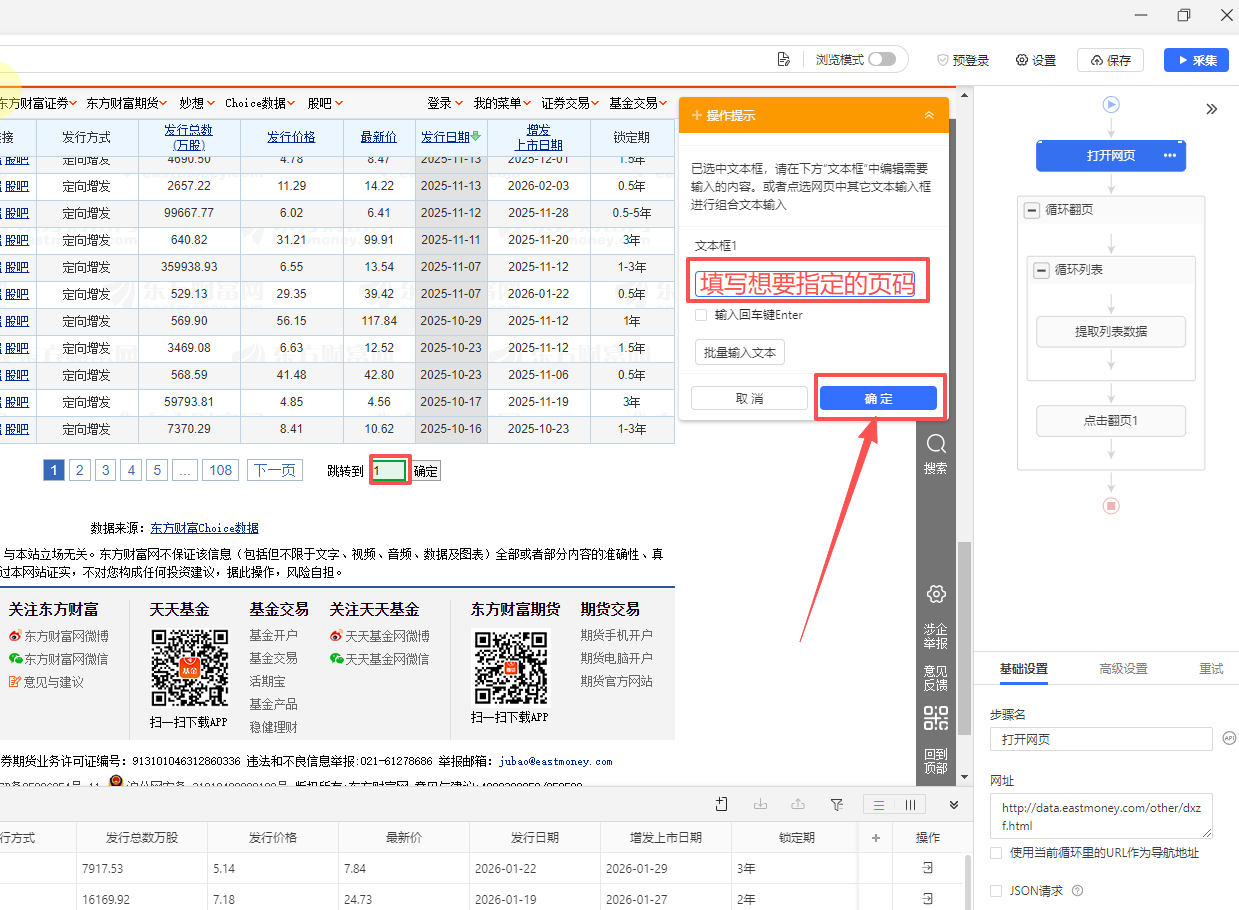Confirm with the blue 确定 button
This screenshot has width=1239, height=910.
[878, 398]
